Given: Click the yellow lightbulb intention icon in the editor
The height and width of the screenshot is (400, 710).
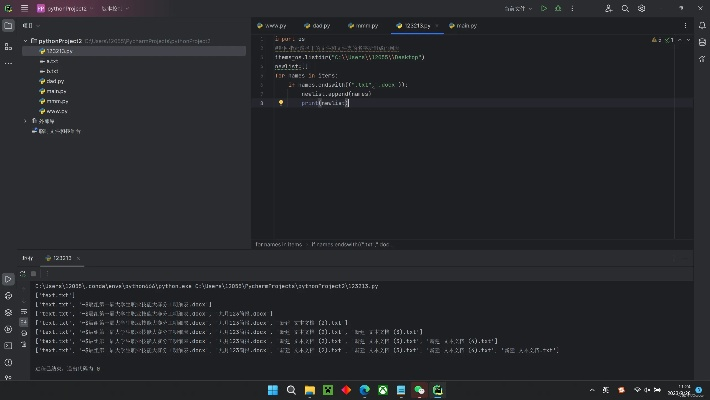Looking at the screenshot, I should coord(281,103).
